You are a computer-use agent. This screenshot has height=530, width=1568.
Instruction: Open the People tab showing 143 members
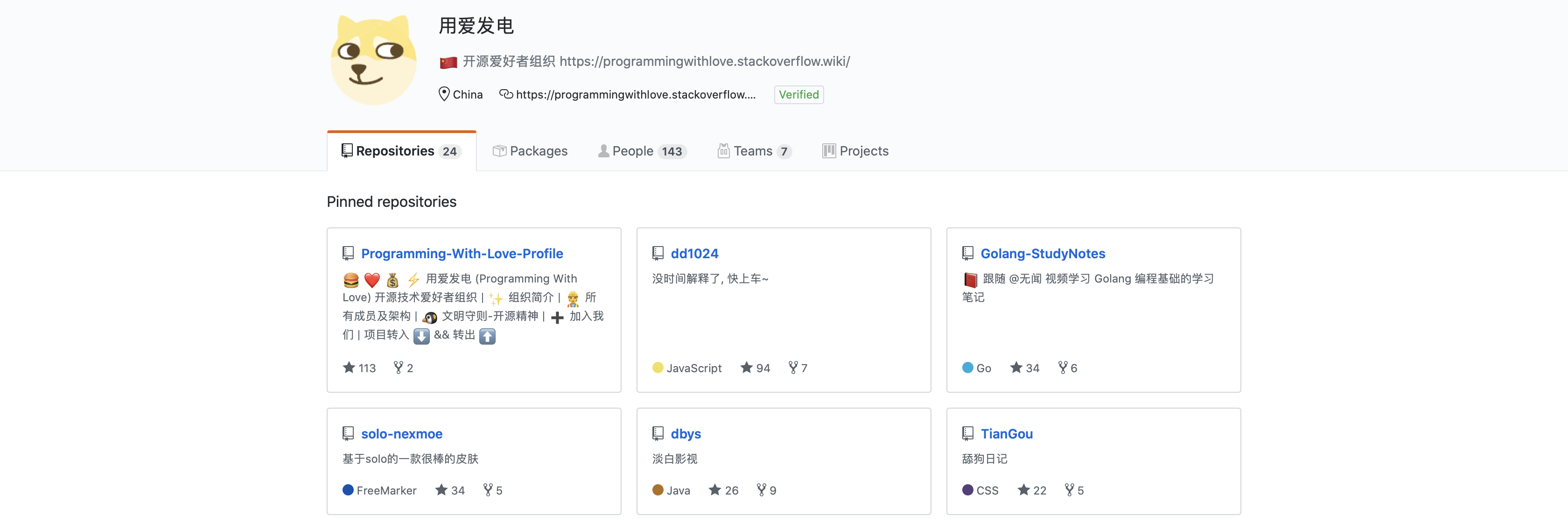click(633, 150)
